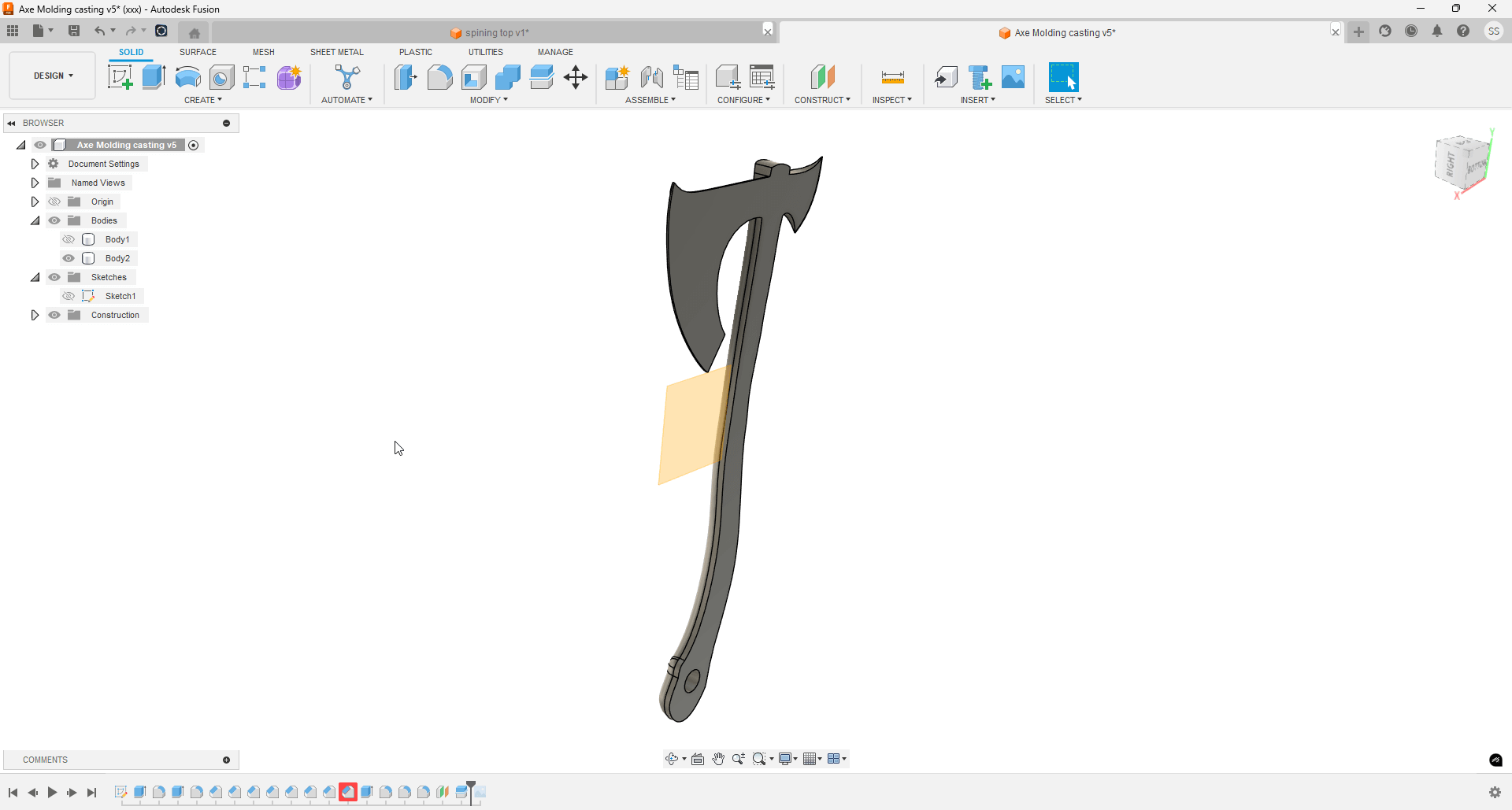Select the highlighted red timeline feature
This screenshot has height=810, width=1512.
point(348,792)
